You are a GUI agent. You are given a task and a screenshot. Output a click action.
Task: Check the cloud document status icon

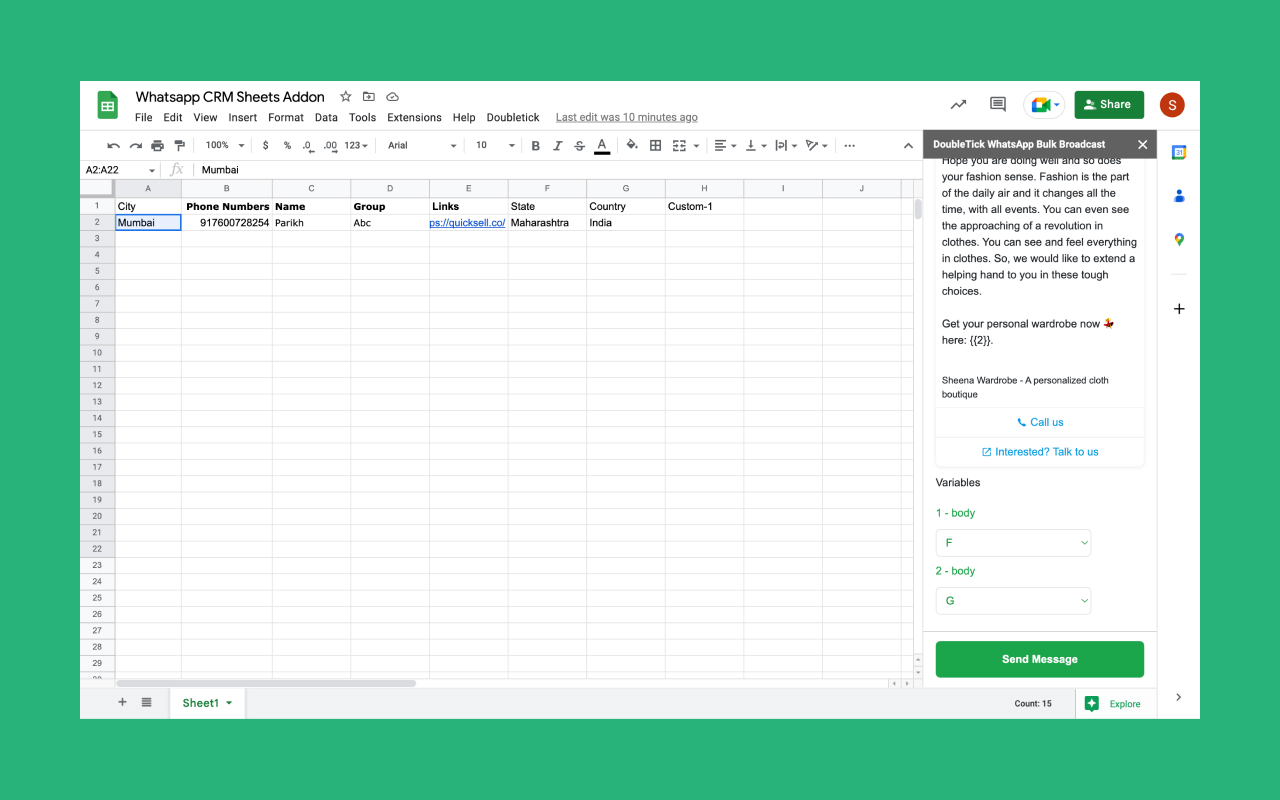393,97
